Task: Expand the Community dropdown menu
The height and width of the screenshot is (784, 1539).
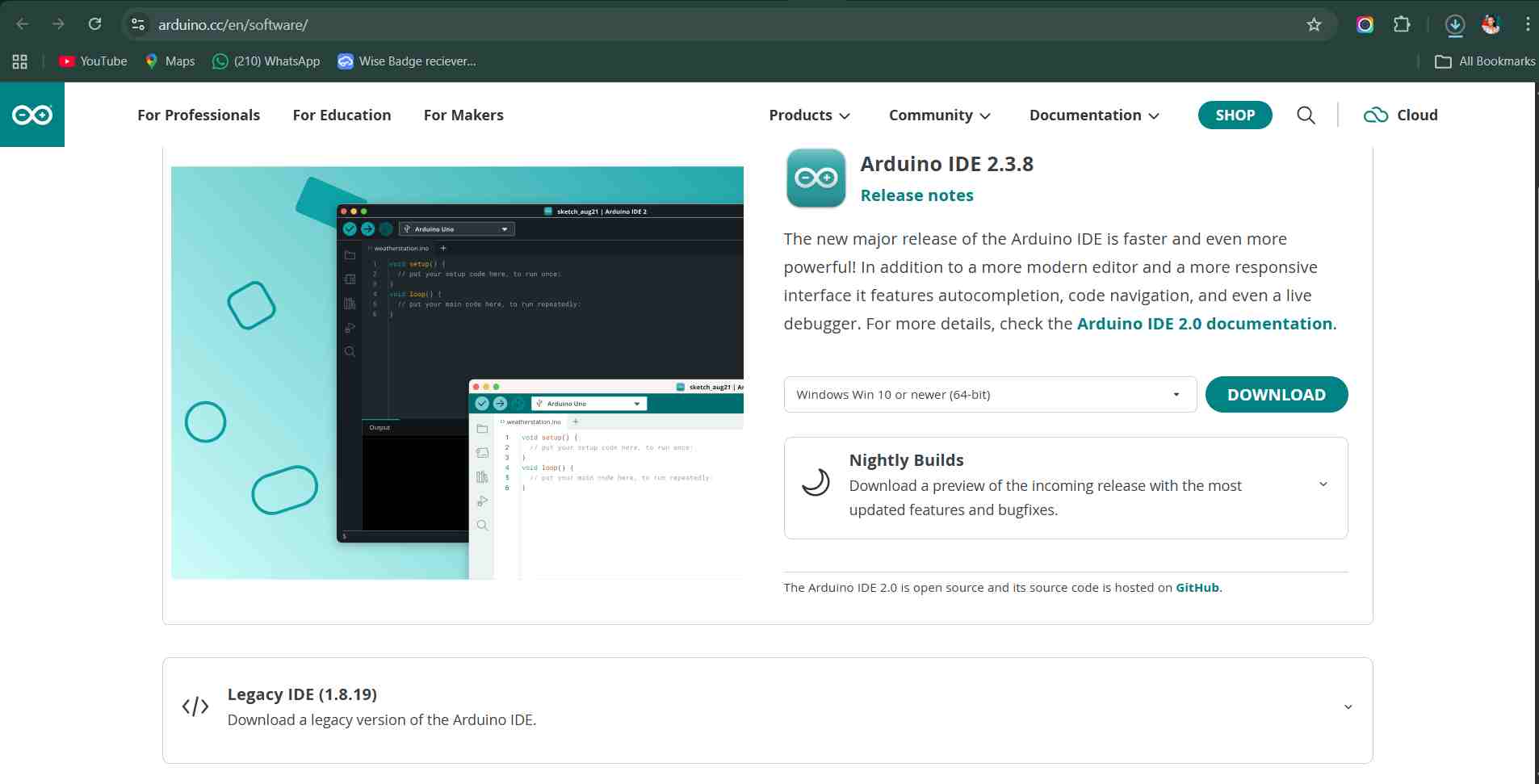Action: pos(940,115)
